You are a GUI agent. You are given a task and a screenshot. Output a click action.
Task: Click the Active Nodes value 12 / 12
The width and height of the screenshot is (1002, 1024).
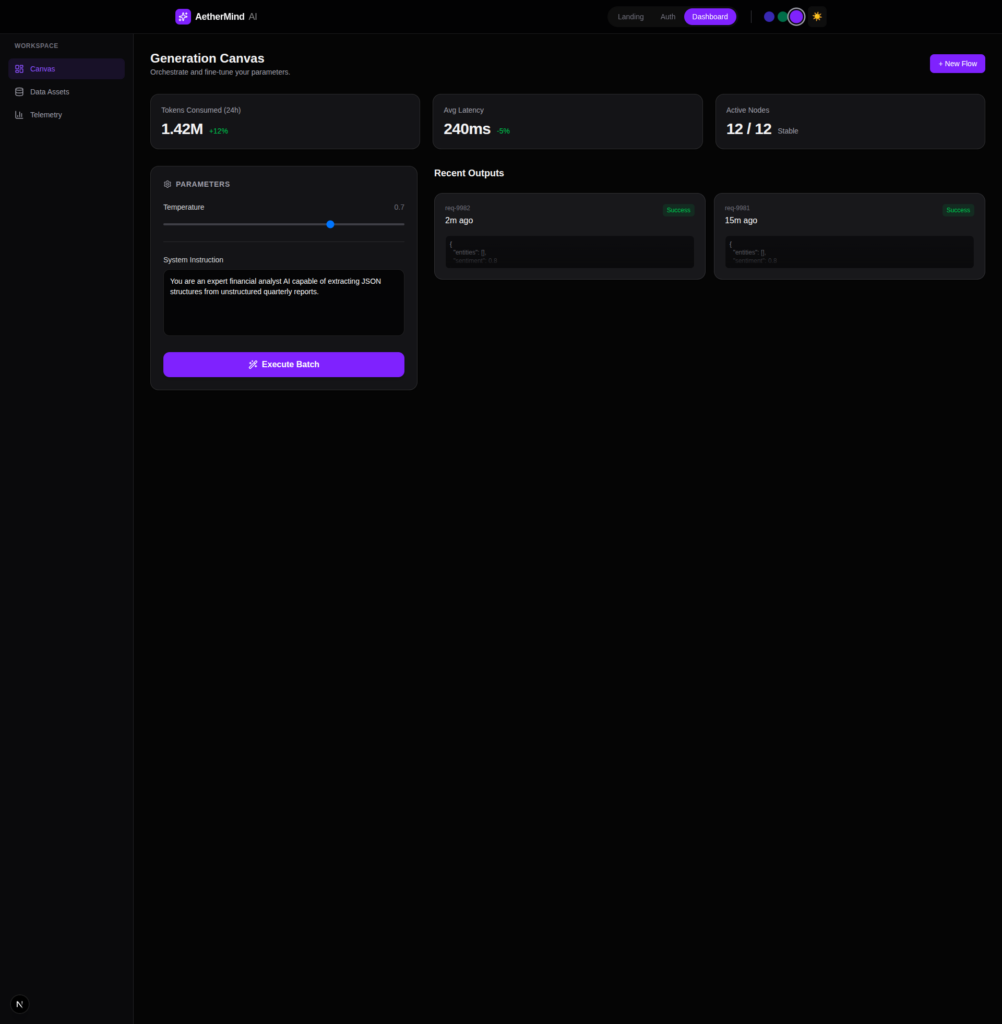(x=749, y=129)
